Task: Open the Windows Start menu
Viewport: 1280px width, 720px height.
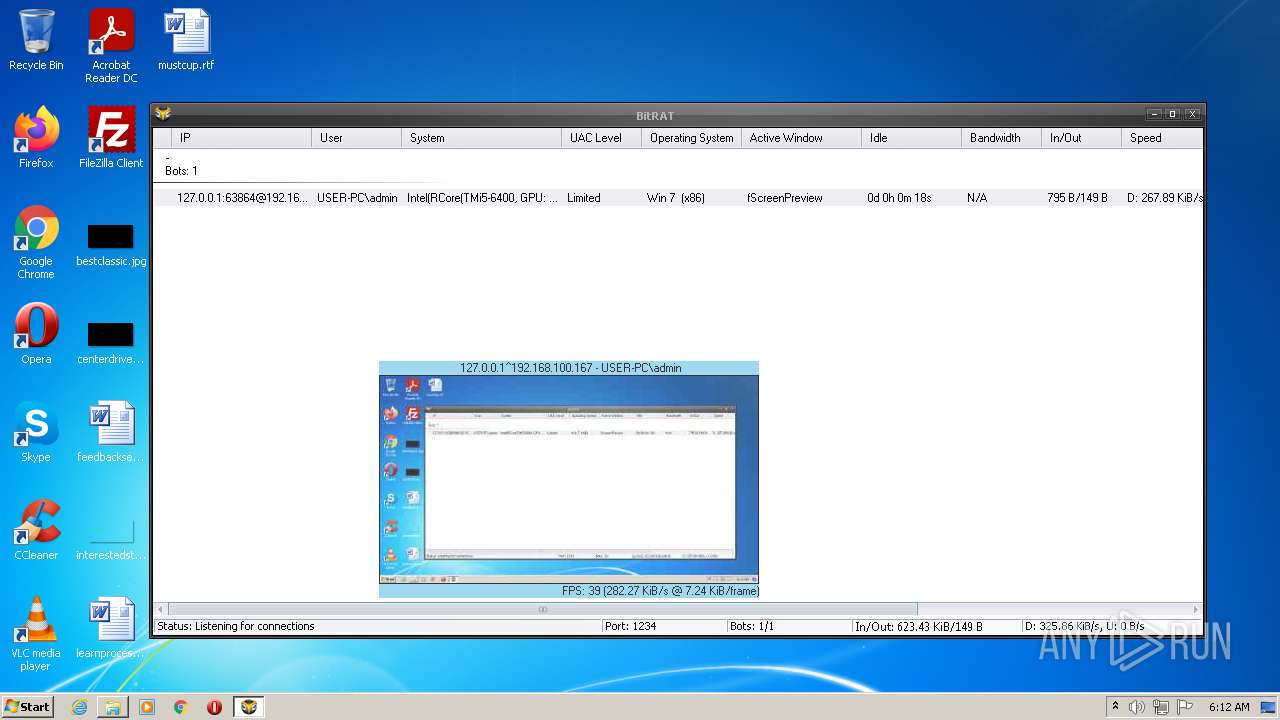Action: [x=28, y=706]
